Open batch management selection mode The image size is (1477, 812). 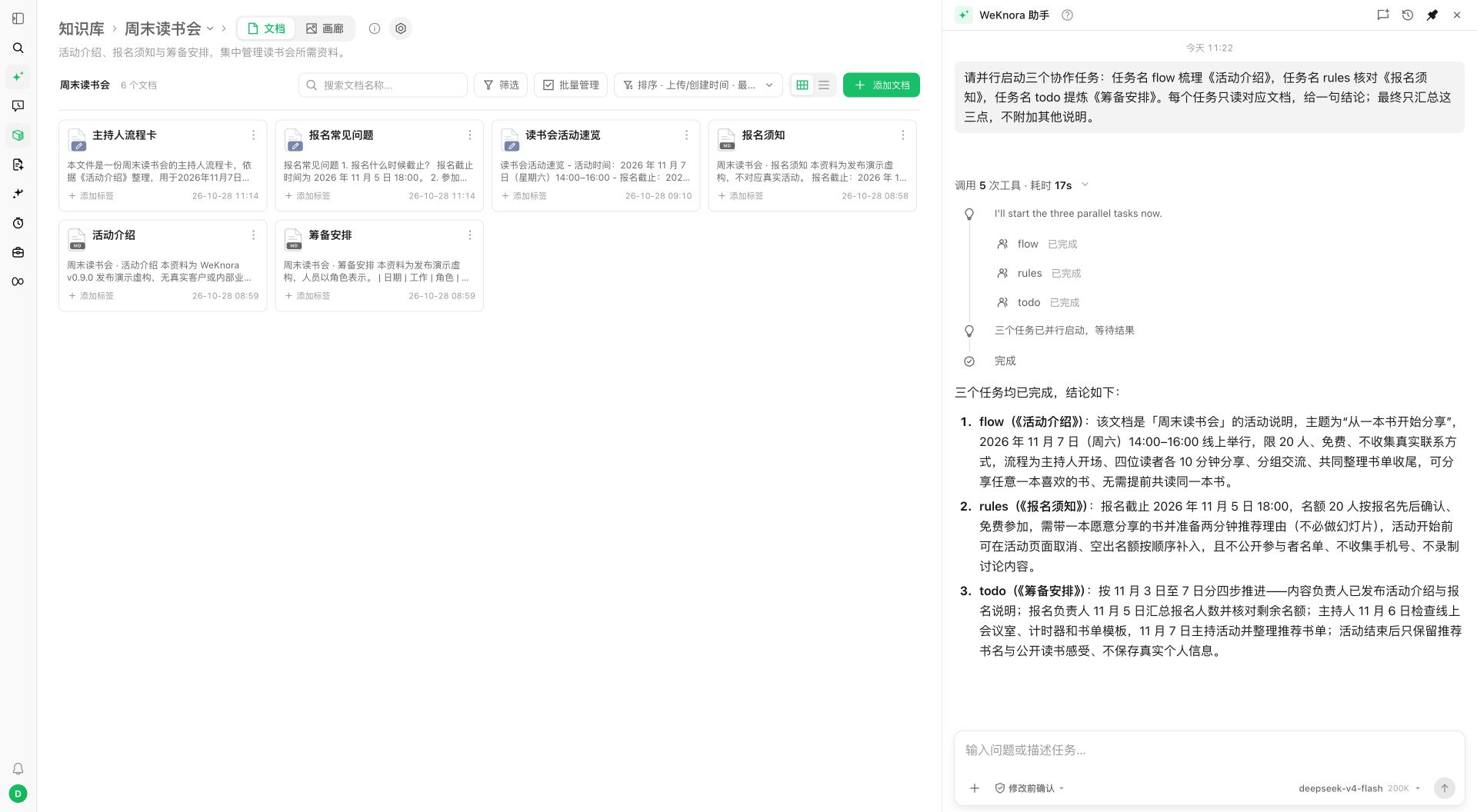pos(571,85)
